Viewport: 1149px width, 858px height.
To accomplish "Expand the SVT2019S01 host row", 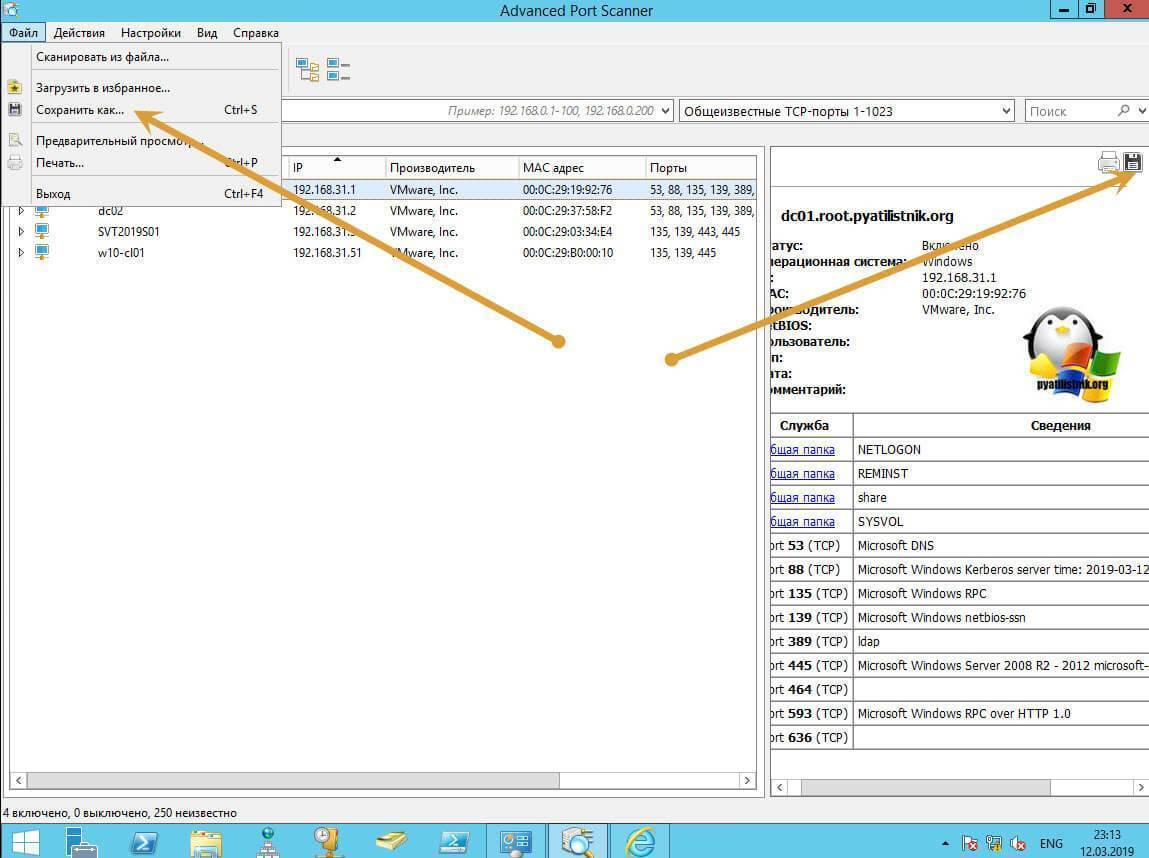I will coord(21,232).
